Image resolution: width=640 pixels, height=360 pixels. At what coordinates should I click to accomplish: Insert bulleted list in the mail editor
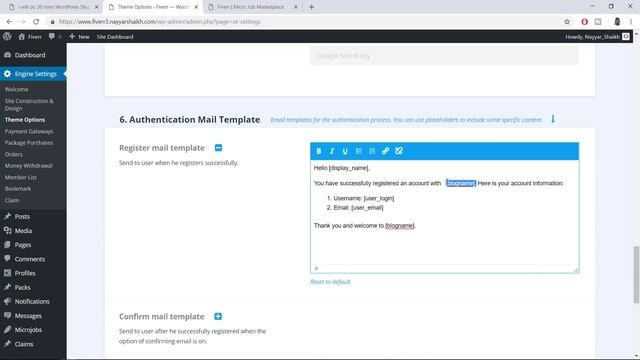click(358, 151)
